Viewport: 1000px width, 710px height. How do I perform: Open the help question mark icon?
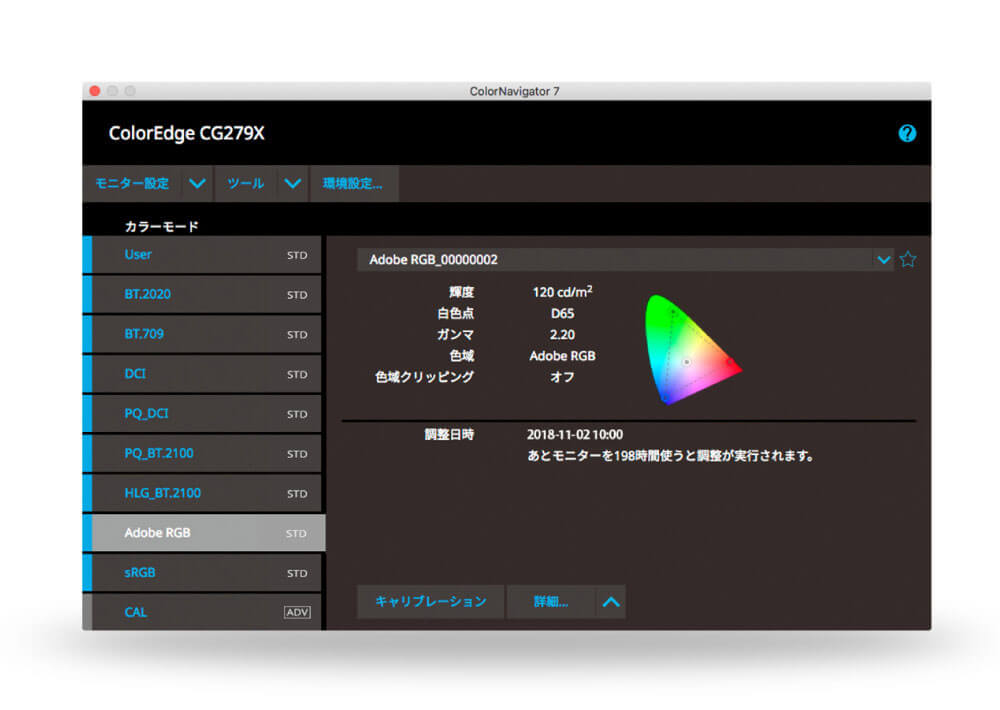[x=907, y=133]
